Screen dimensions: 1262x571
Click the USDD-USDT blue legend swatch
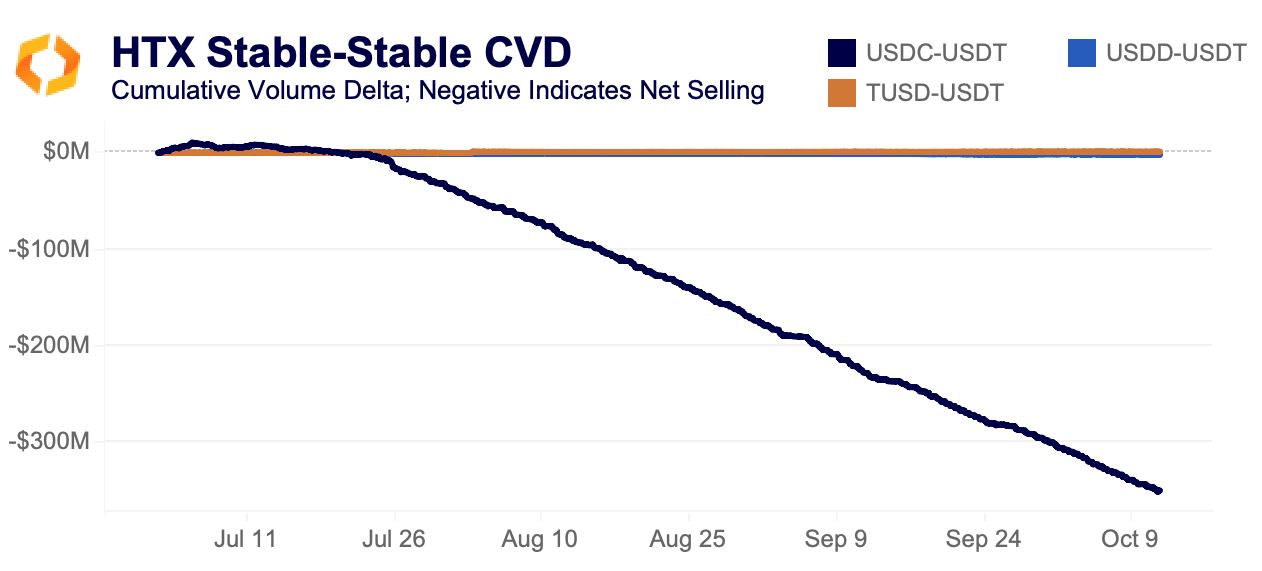point(1082,53)
